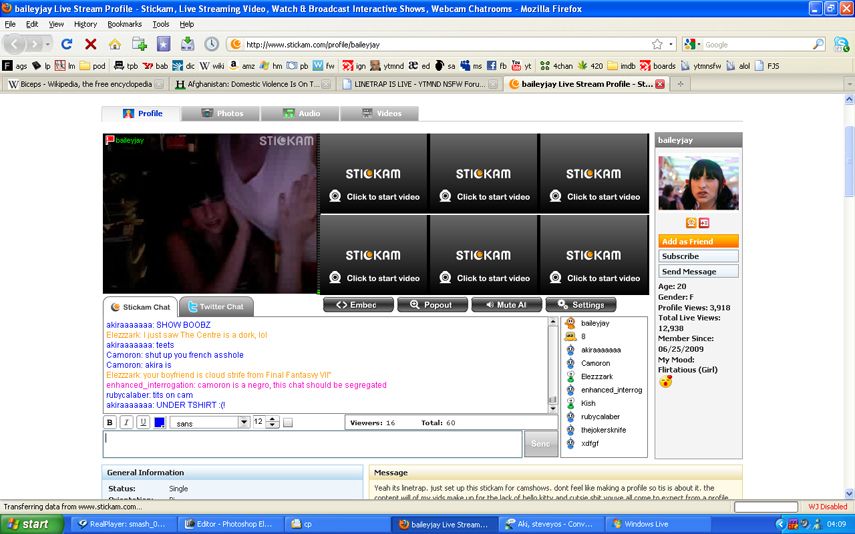Screen dimensions: 855x534
Task: Click the Send Message button
Action: pyautogui.click(x=699, y=271)
